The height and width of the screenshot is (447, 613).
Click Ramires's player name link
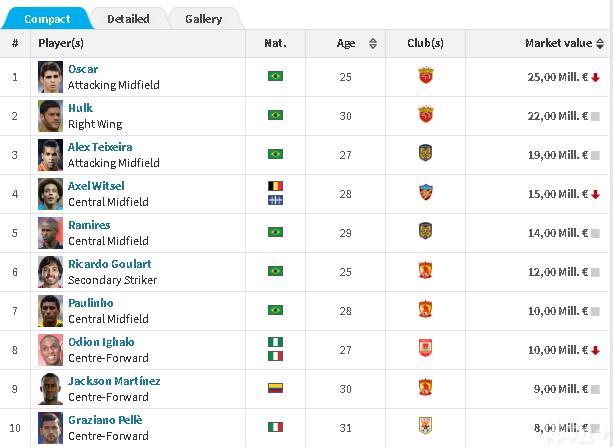click(89, 225)
